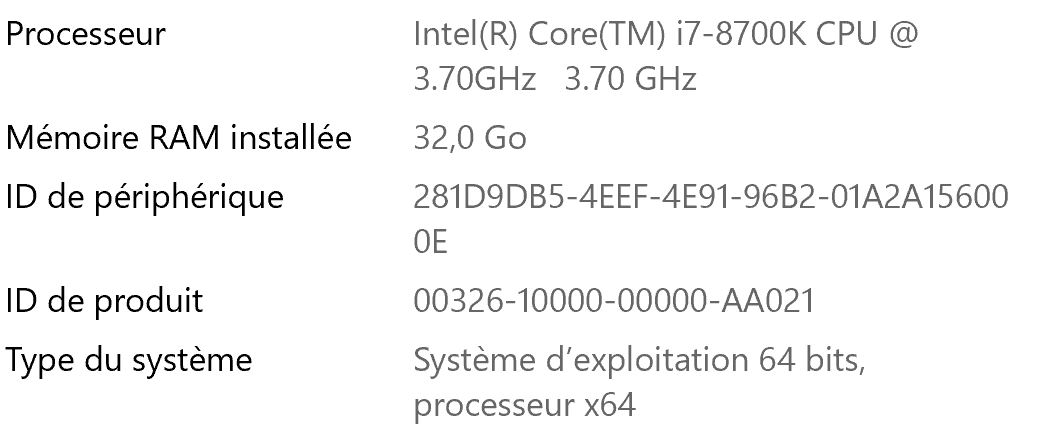Viewport: 1040px width, 445px height.
Task: Select the Mémoire RAM installée label
Action: (x=179, y=138)
